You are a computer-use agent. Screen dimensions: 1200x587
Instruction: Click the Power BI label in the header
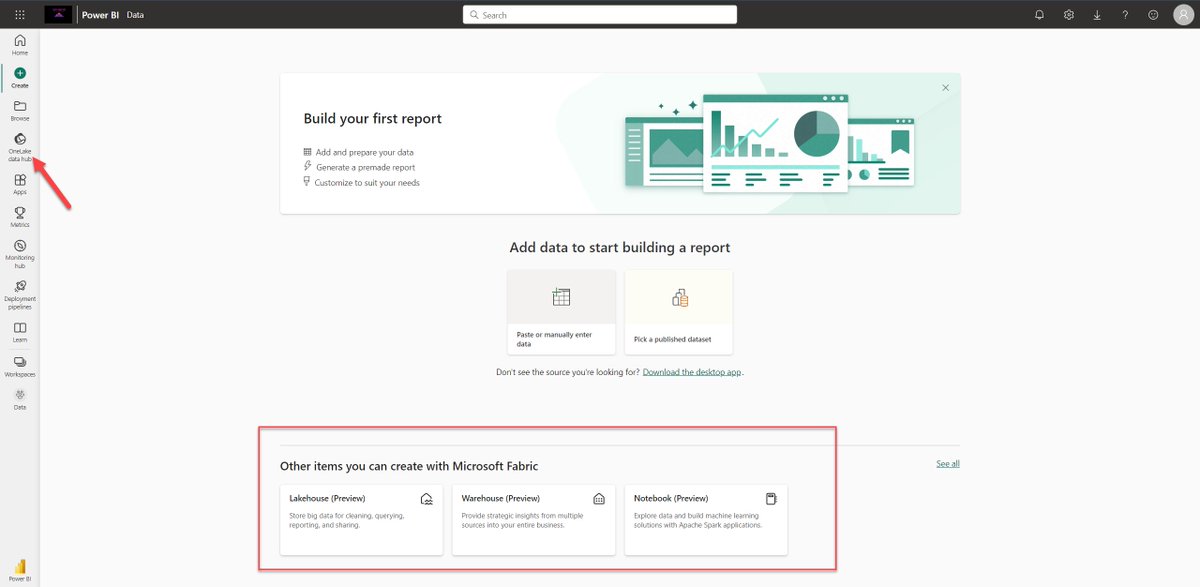click(x=101, y=15)
